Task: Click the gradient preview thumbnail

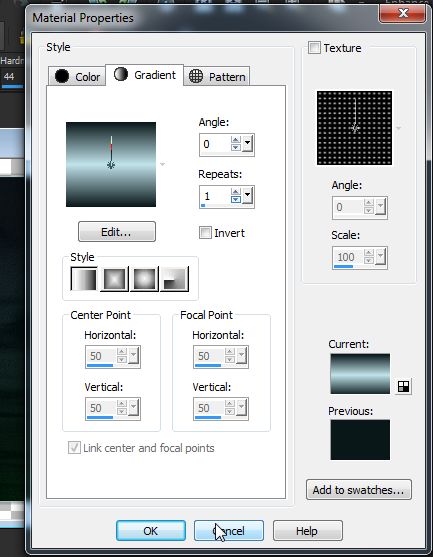Action: click(x=111, y=164)
